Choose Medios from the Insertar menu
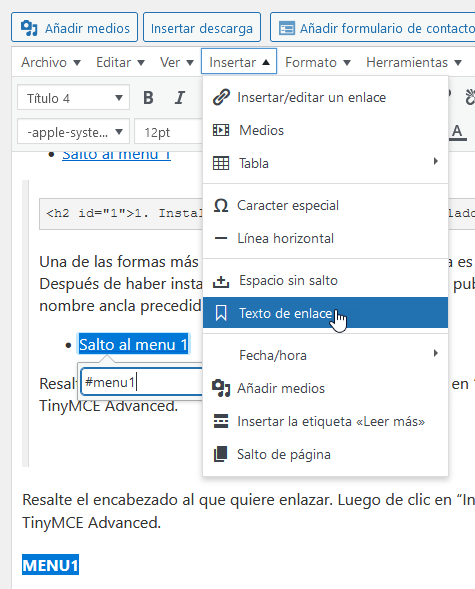Image resolution: width=475 pixels, height=589 pixels. [x=325, y=130]
